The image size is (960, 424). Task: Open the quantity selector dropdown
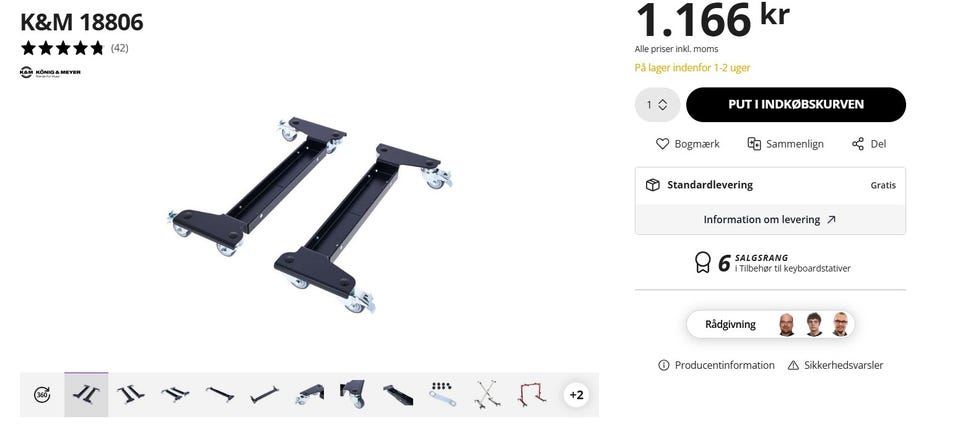pyautogui.click(x=658, y=105)
